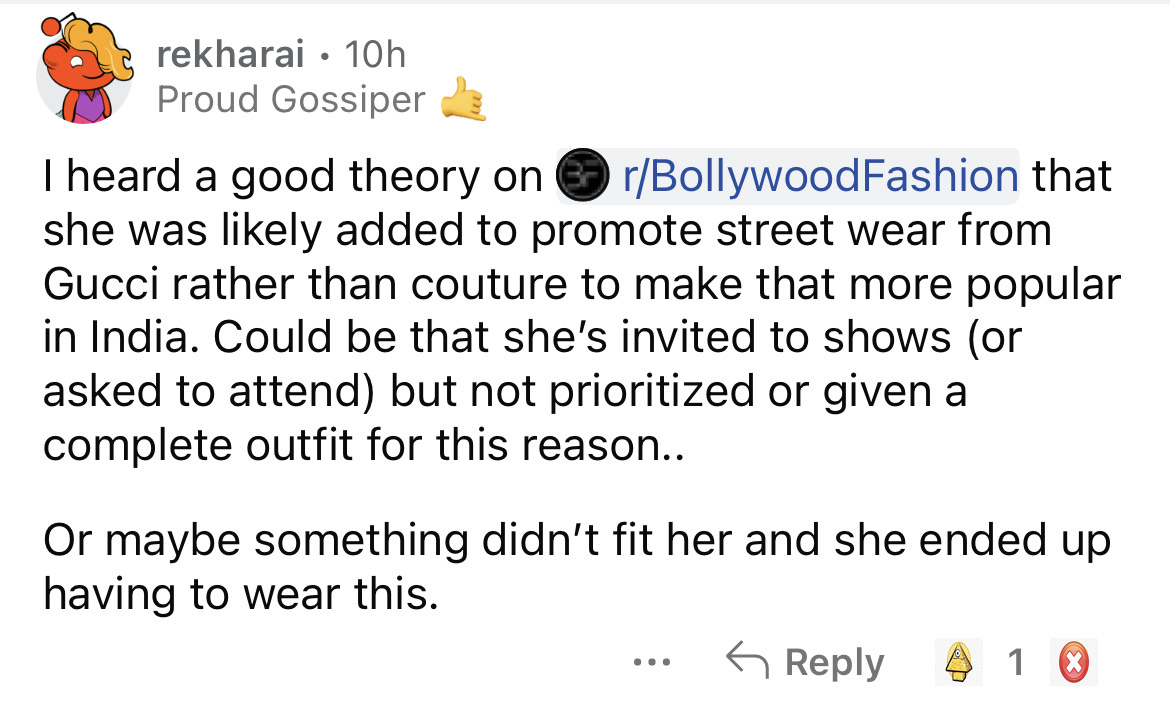Click the word Gucci in the comment

coord(92,285)
